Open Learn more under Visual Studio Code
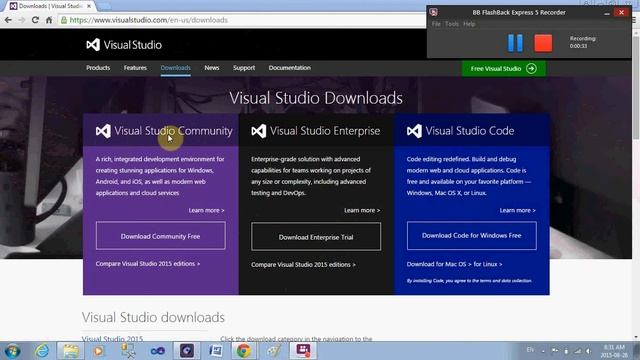 (518, 210)
